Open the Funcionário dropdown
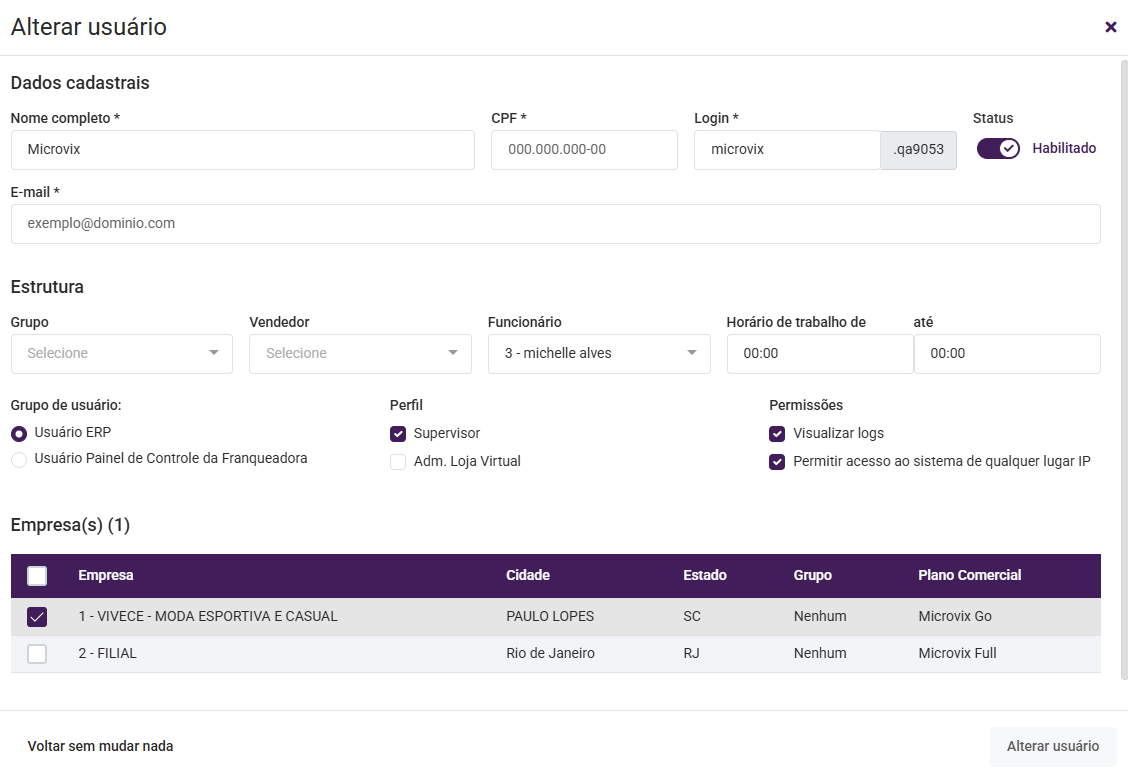Image resolution: width=1128 pixels, height=781 pixels. 598,354
